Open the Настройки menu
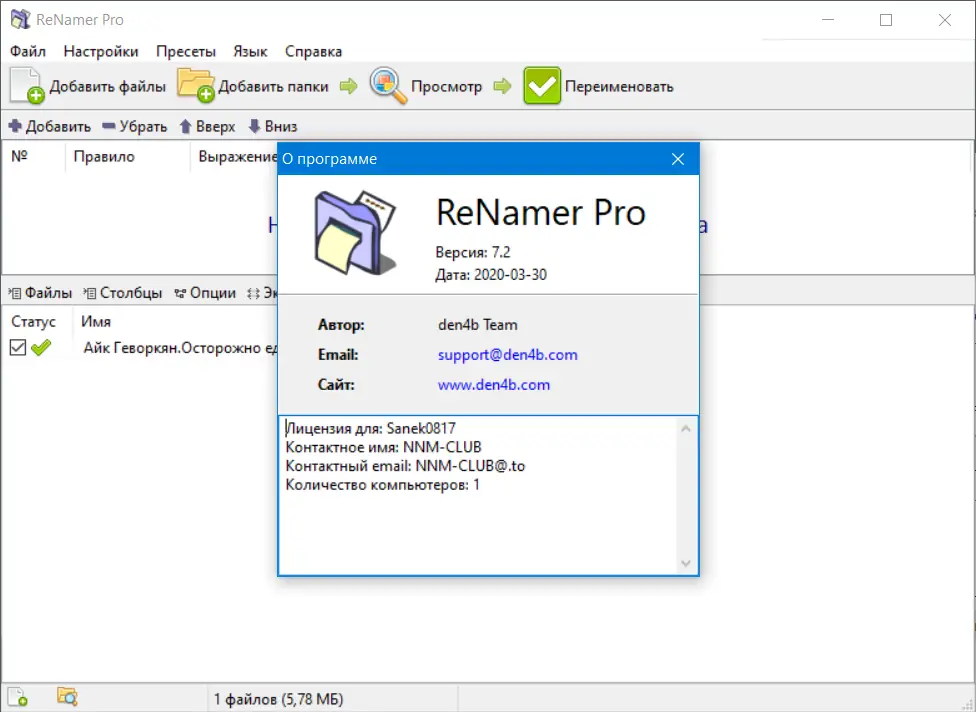Image resolution: width=976 pixels, height=712 pixels. click(x=100, y=51)
